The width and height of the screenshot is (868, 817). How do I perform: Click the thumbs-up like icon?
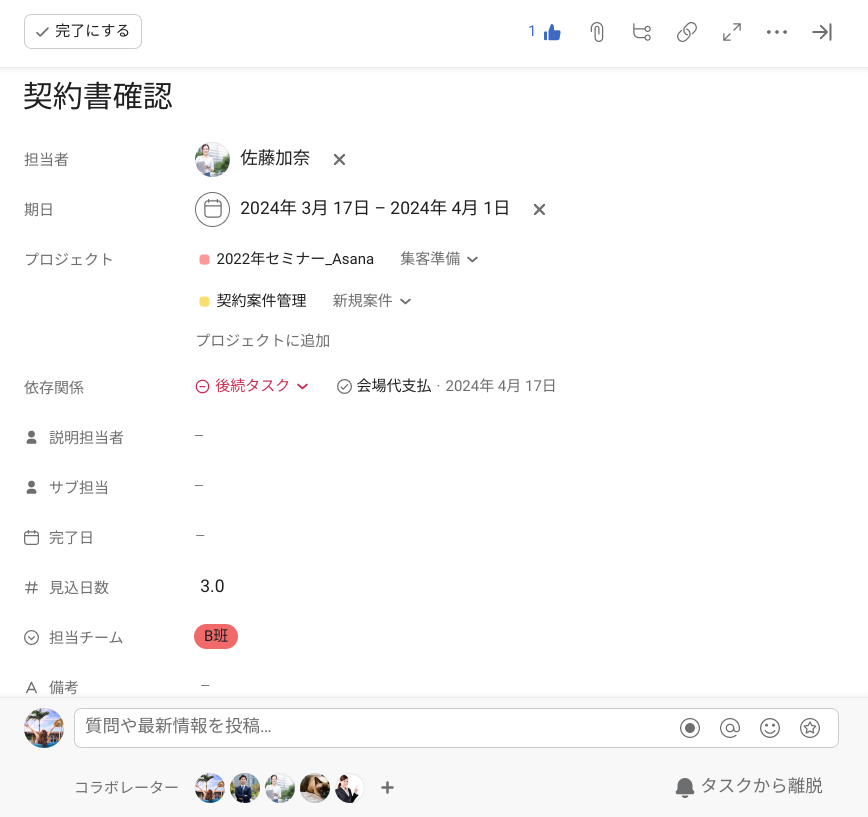coord(552,32)
